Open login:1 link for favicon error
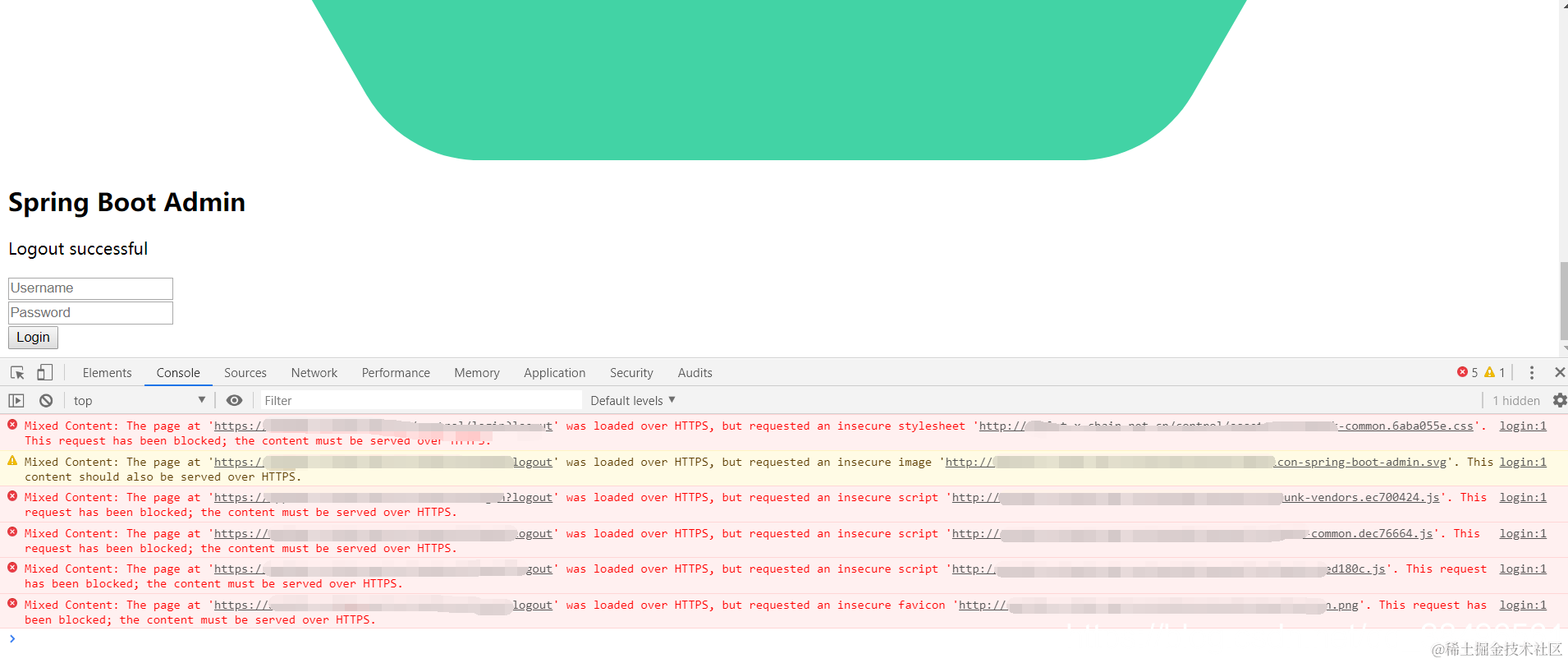 tap(1523, 605)
